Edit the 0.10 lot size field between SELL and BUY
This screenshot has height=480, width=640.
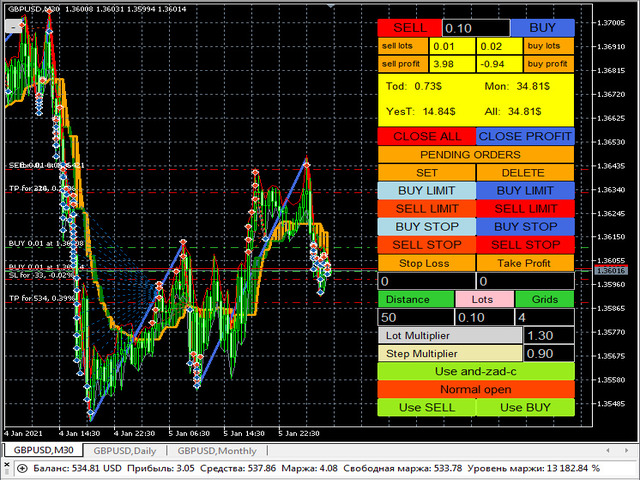click(476, 28)
